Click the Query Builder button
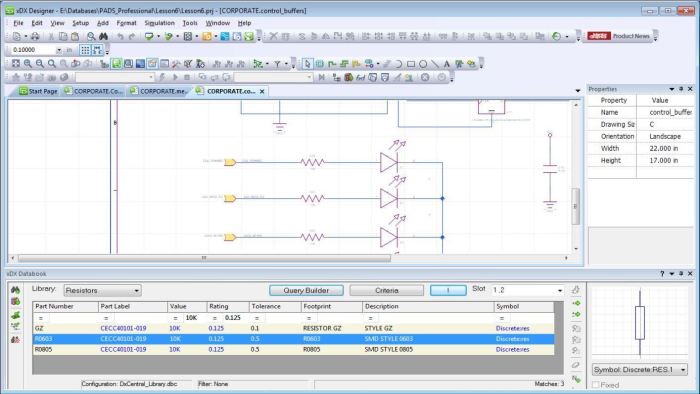The width and height of the screenshot is (700, 394). click(306, 290)
